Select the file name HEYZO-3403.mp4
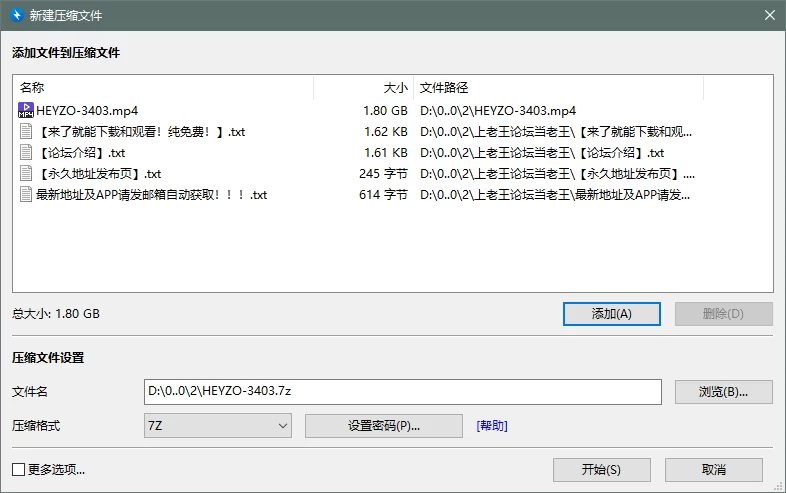The width and height of the screenshot is (786, 493). pos(87,110)
